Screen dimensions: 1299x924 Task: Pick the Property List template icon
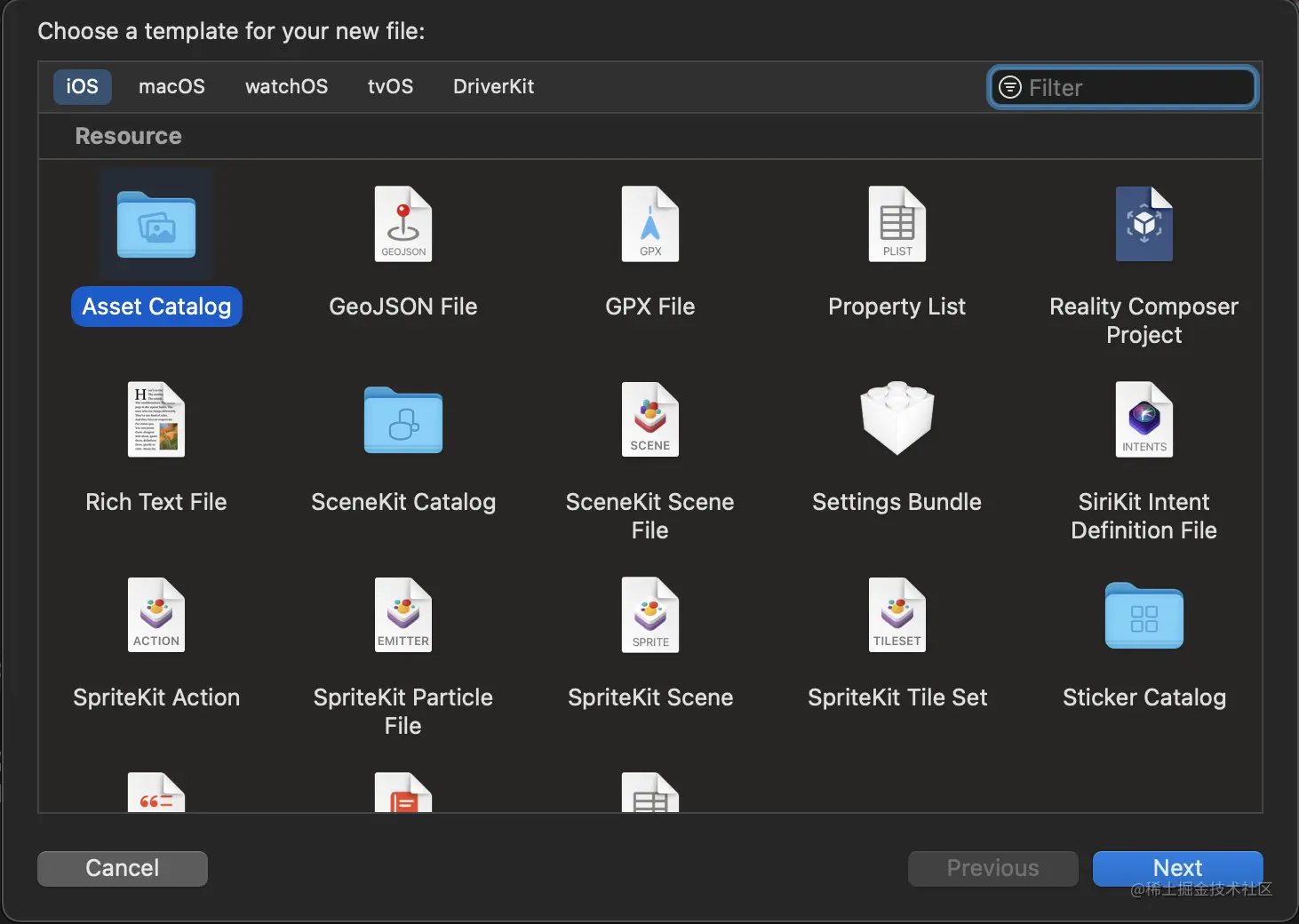click(x=897, y=225)
